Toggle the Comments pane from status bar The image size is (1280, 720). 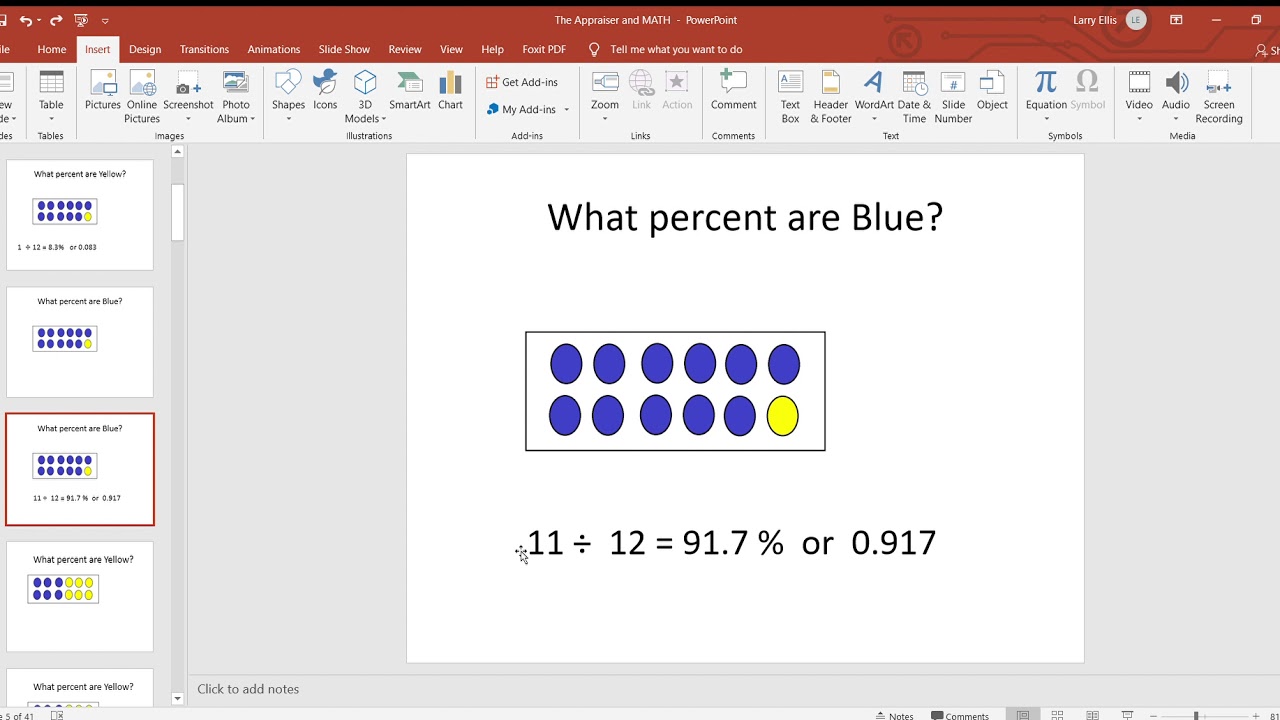960,715
